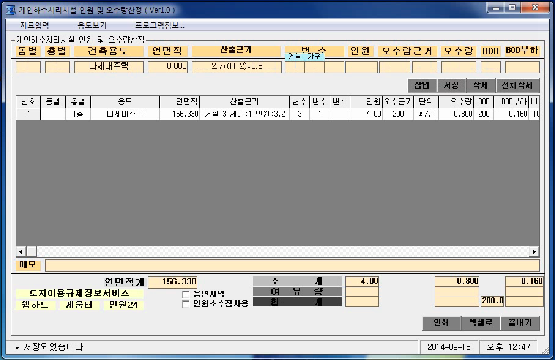Click the horizontal scrollbar thumb
The height and width of the screenshot is (360, 555).
[x=32, y=252]
